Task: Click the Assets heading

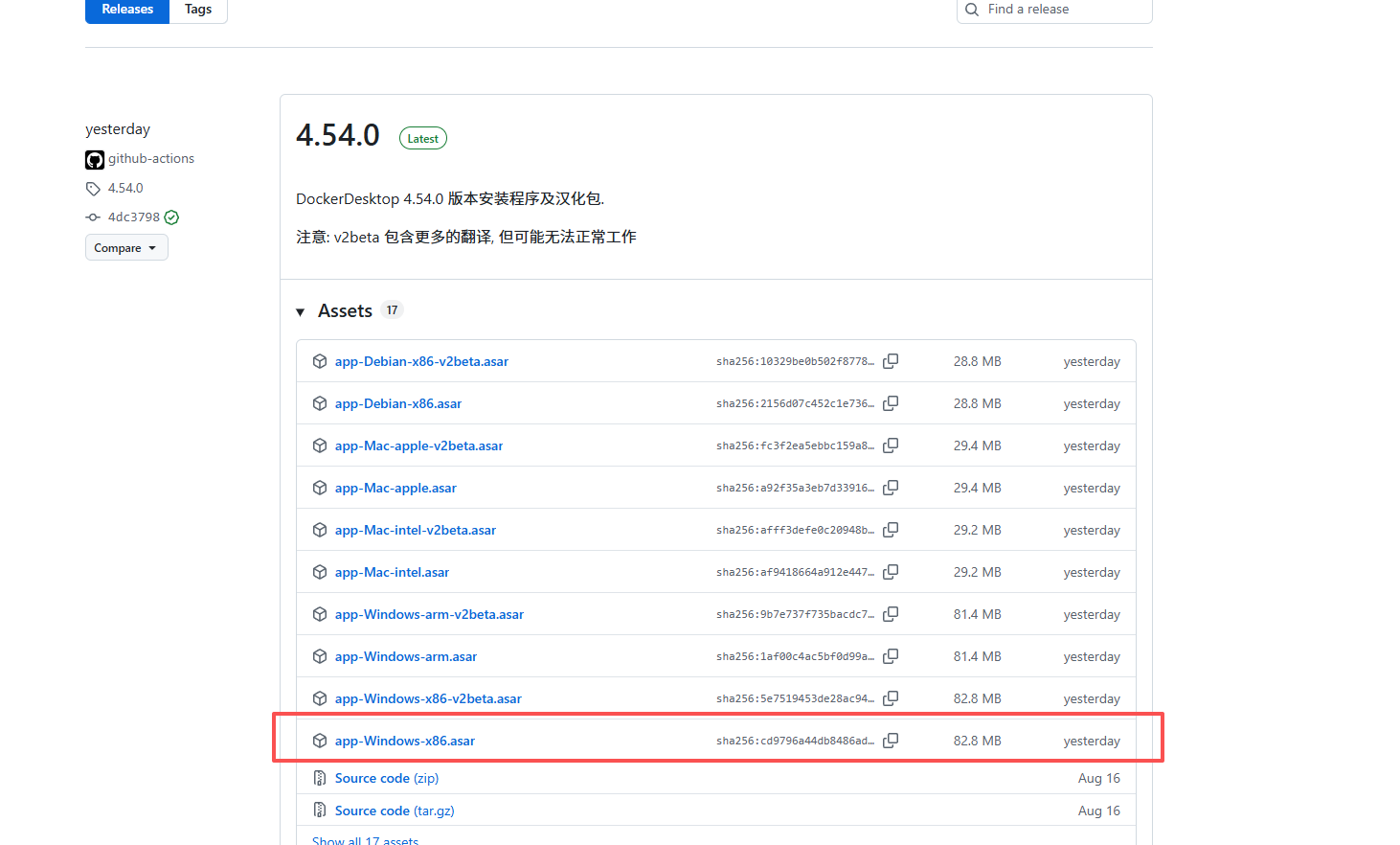Action: [345, 311]
